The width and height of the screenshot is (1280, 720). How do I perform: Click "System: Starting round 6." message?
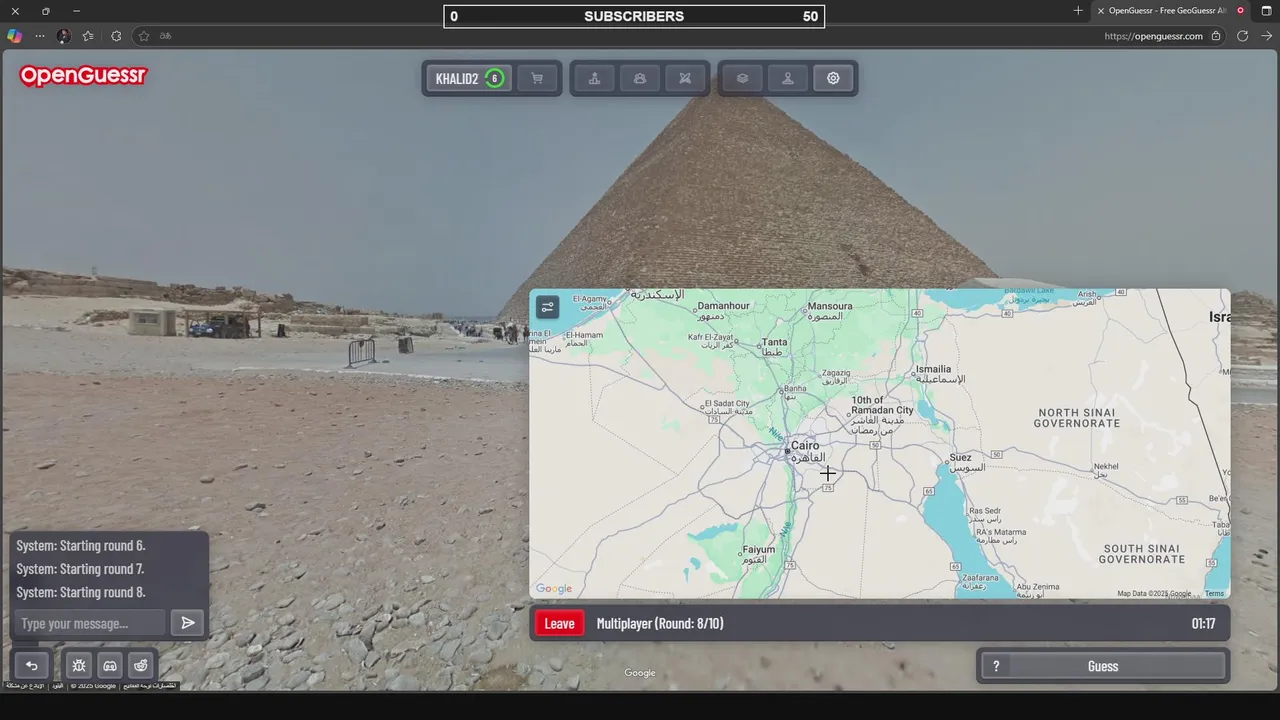(81, 545)
